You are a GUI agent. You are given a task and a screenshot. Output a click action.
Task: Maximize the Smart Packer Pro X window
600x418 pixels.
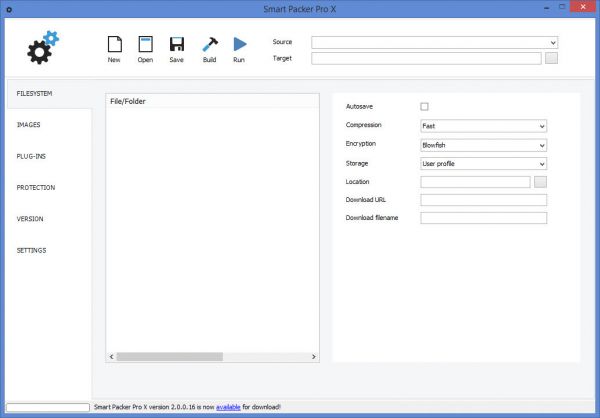pyautogui.click(x=562, y=7)
